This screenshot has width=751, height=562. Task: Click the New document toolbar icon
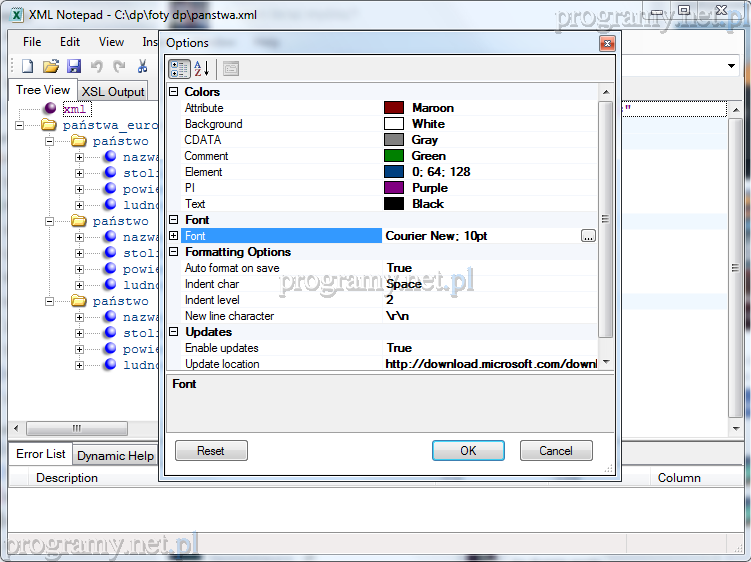28,66
